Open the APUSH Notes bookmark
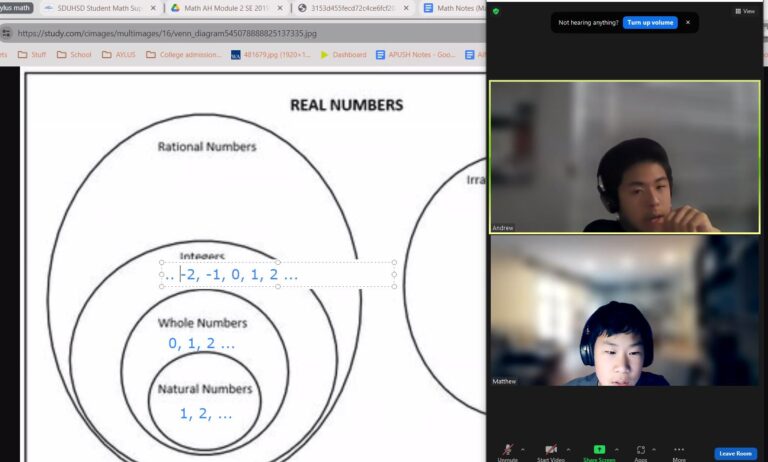The height and width of the screenshot is (462, 768). point(416,55)
